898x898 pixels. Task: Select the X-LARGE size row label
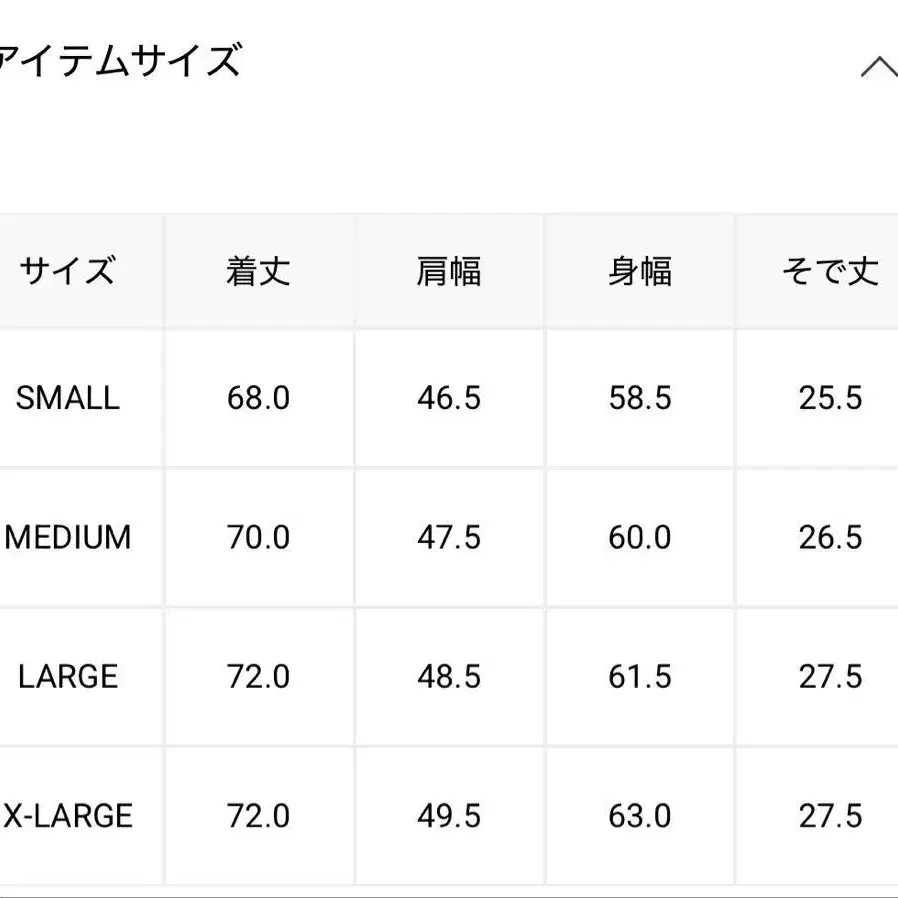click(x=68, y=816)
